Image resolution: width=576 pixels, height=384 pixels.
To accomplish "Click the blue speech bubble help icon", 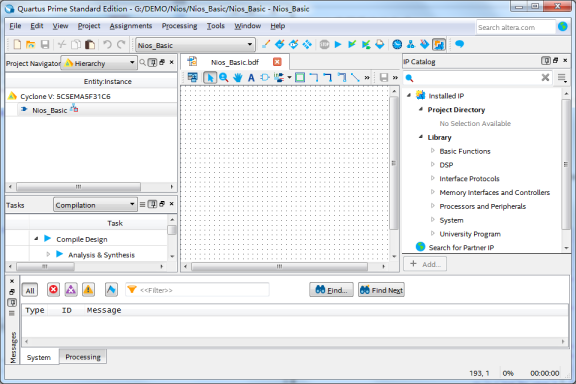I will click(459, 44).
